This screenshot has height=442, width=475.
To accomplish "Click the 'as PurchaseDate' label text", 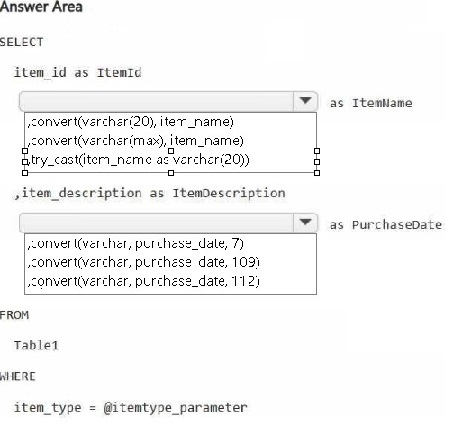I will 386,225.
